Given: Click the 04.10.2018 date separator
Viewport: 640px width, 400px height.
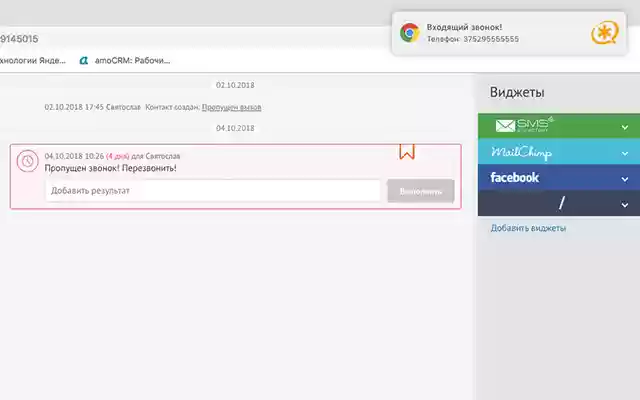Looking at the screenshot, I should point(235,128).
